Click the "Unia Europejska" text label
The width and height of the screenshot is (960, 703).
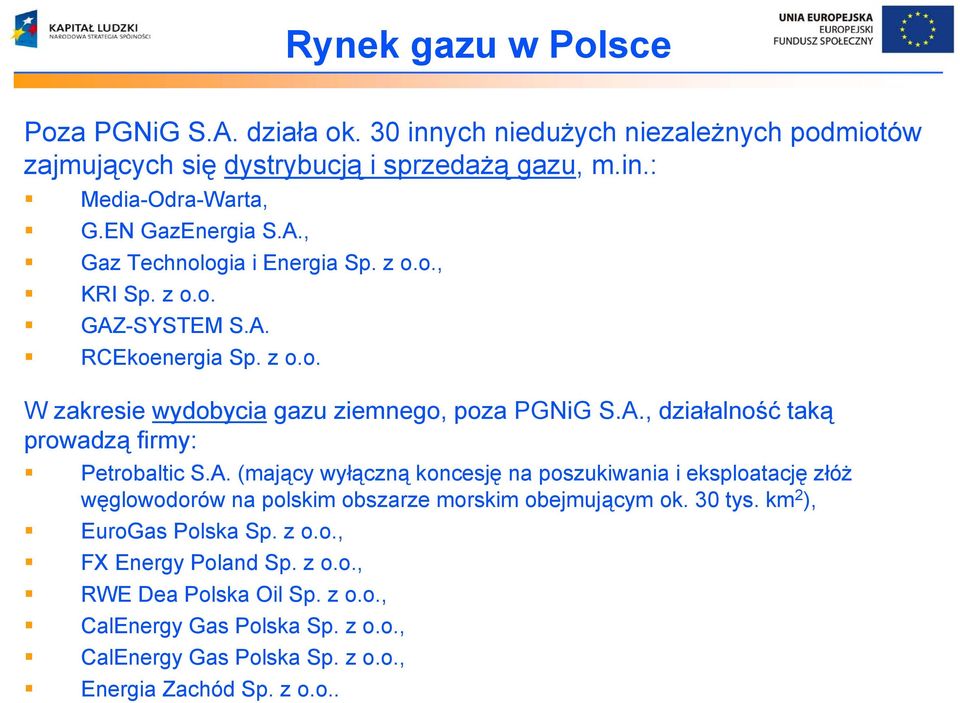[825, 17]
